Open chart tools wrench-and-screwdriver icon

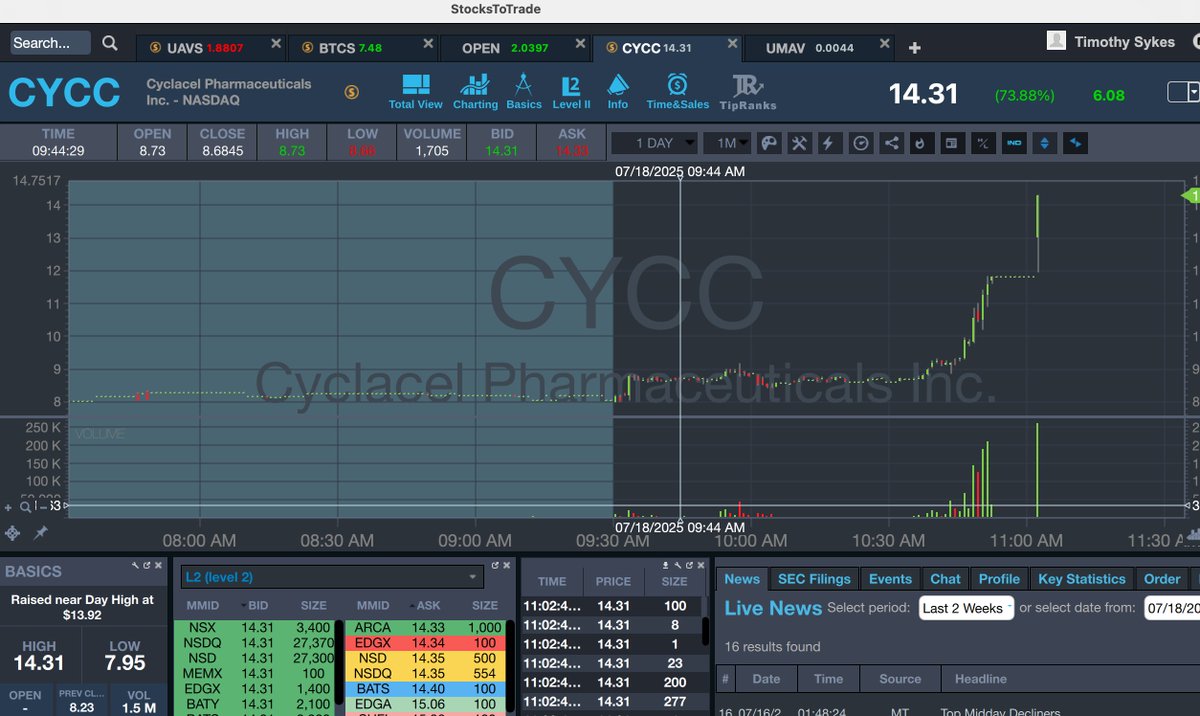click(798, 143)
